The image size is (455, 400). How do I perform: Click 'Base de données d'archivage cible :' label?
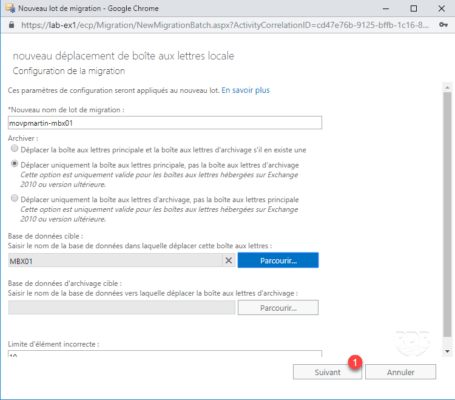[x=65, y=284]
